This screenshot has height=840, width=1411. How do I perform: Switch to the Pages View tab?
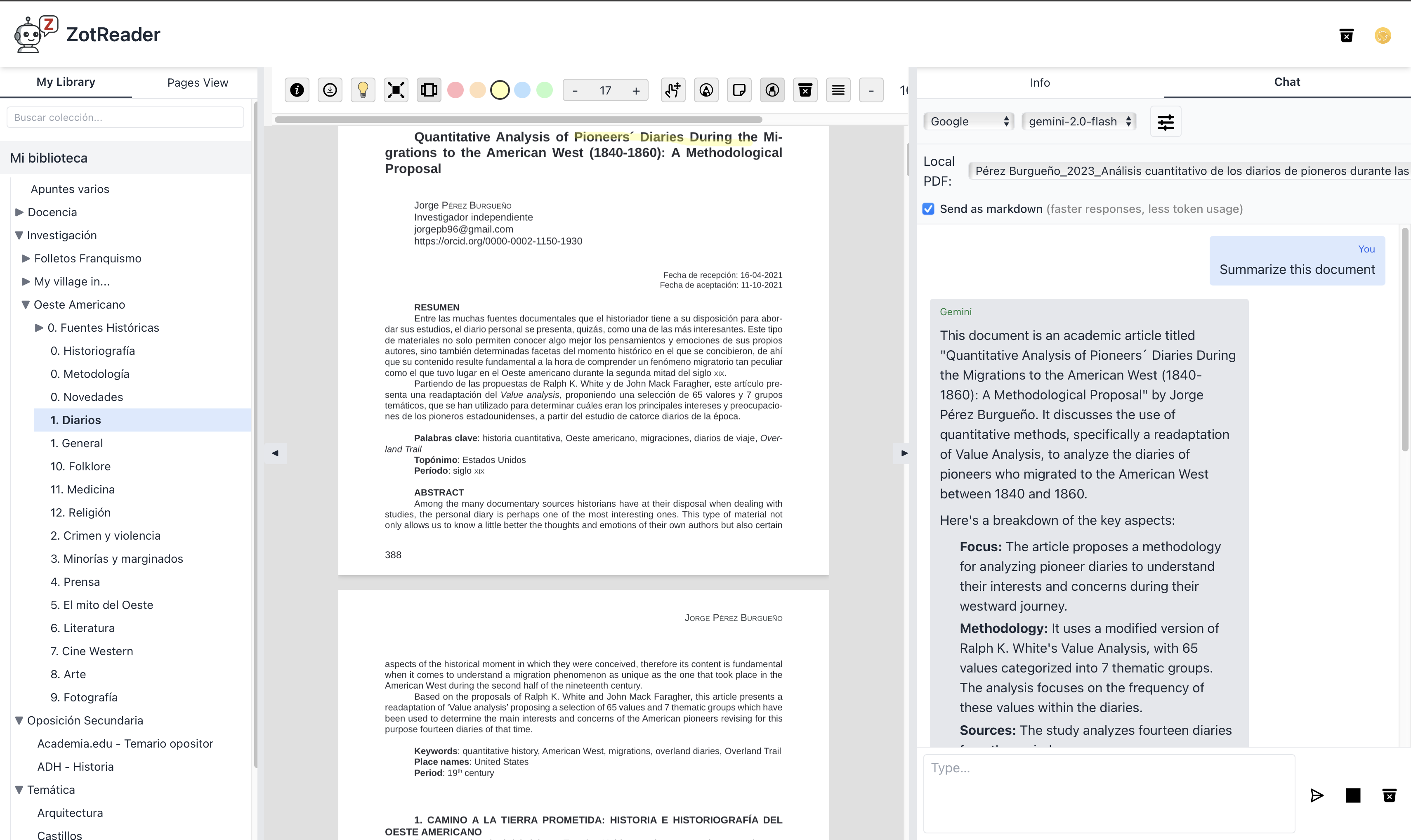click(x=198, y=83)
